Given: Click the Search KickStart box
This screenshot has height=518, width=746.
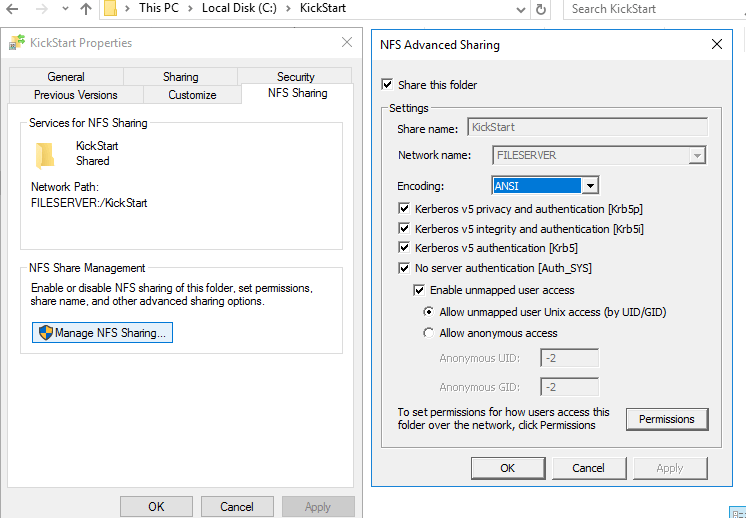Looking at the screenshot, I should (x=654, y=9).
